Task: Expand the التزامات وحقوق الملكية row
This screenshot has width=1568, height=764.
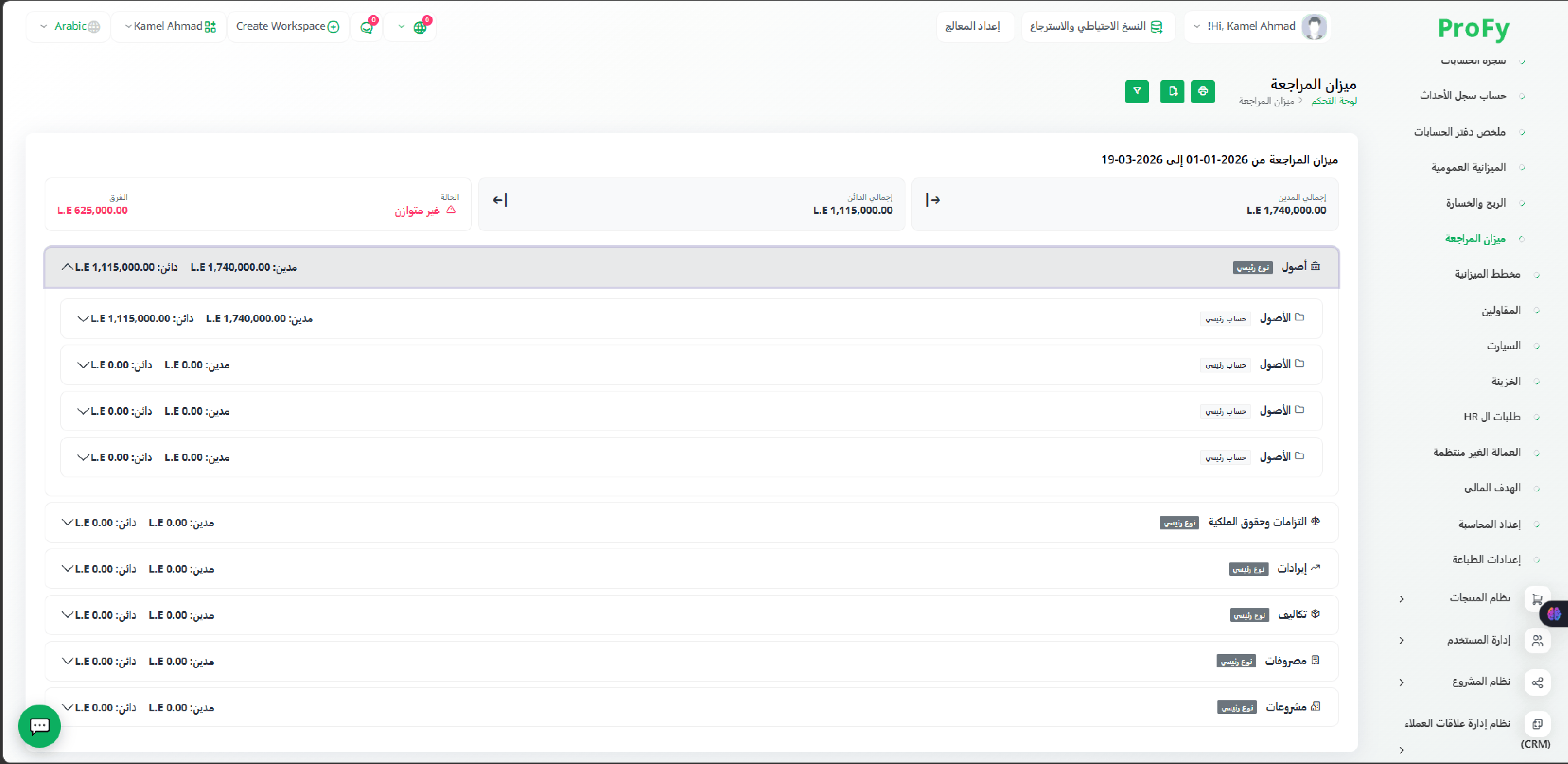Action: coord(692,522)
